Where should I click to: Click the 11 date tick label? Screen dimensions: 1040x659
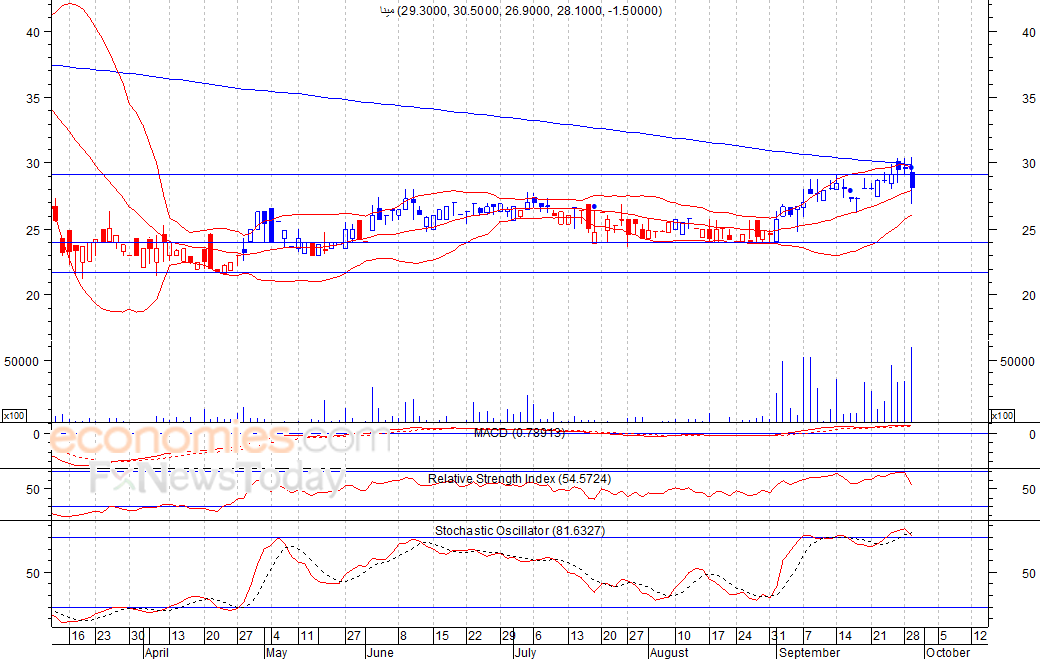(306, 636)
